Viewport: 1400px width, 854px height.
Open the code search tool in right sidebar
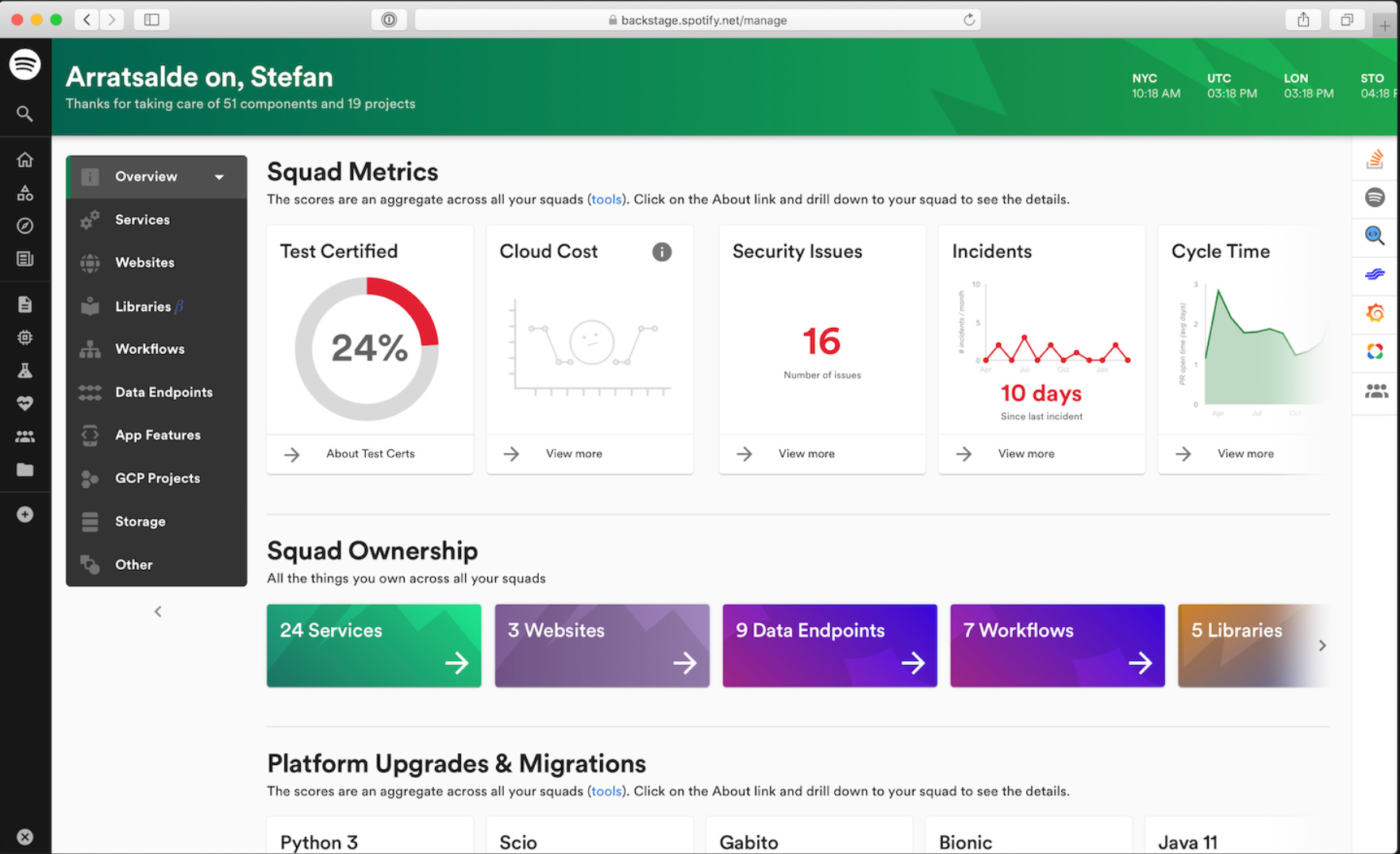(x=1375, y=236)
